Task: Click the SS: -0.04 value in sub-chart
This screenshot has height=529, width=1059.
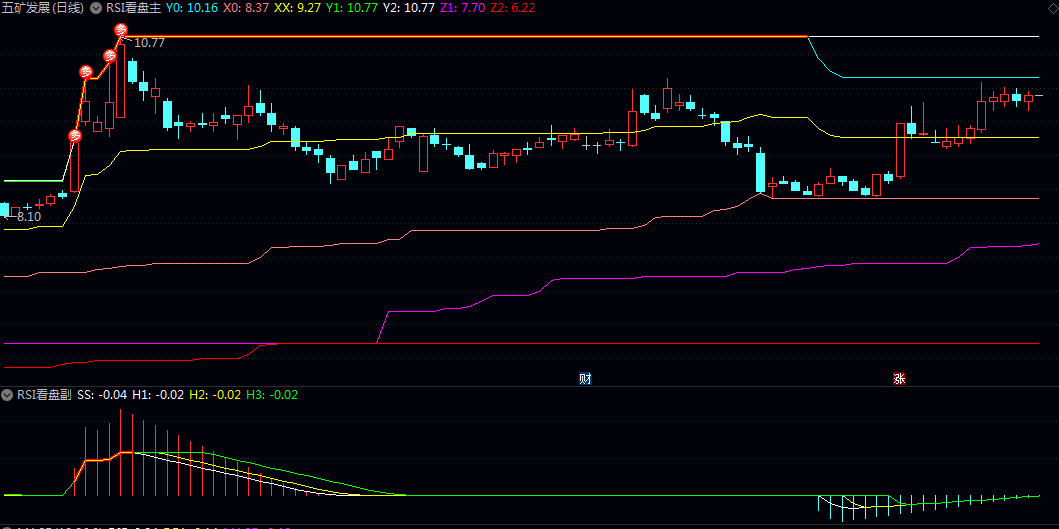Action: tap(102, 395)
